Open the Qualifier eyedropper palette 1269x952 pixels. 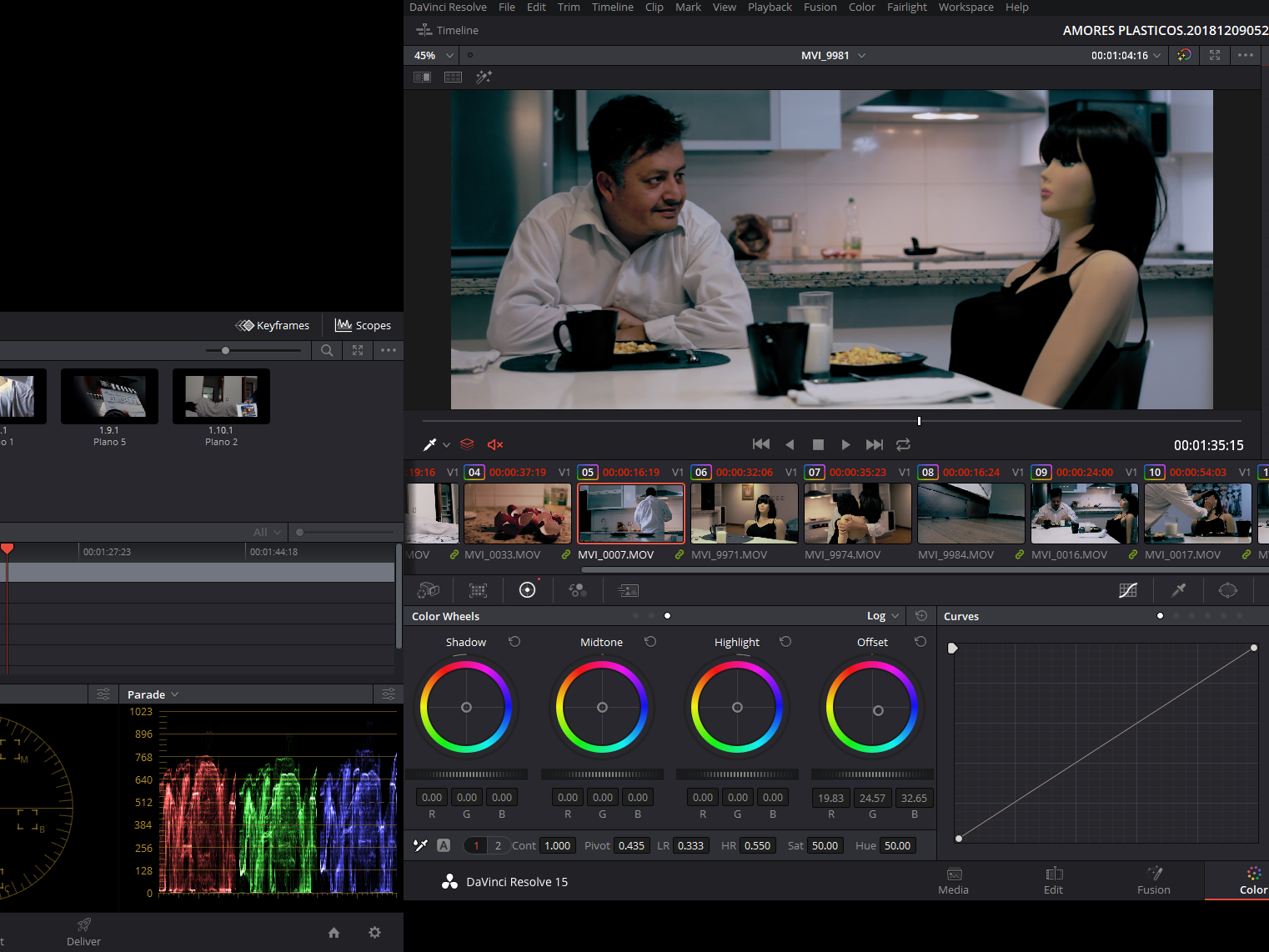tap(1178, 590)
